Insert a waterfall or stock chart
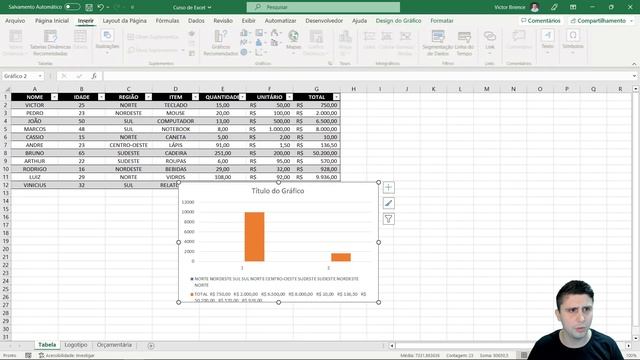The height and width of the screenshot is (360, 640). [275, 33]
